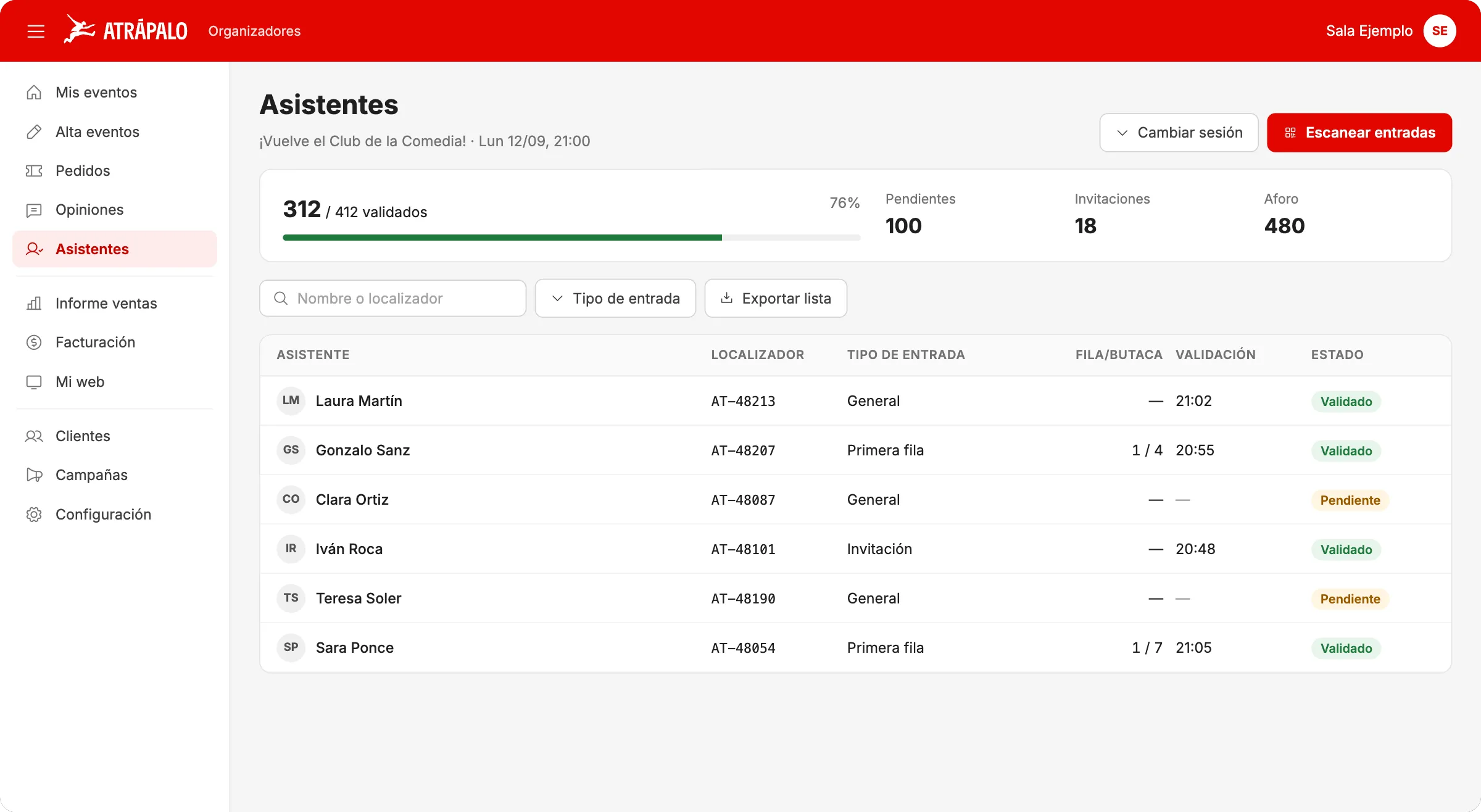This screenshot has height=812, width=1481.
Task: Select Asistentes in the sidebar
Action: (115, 249)
